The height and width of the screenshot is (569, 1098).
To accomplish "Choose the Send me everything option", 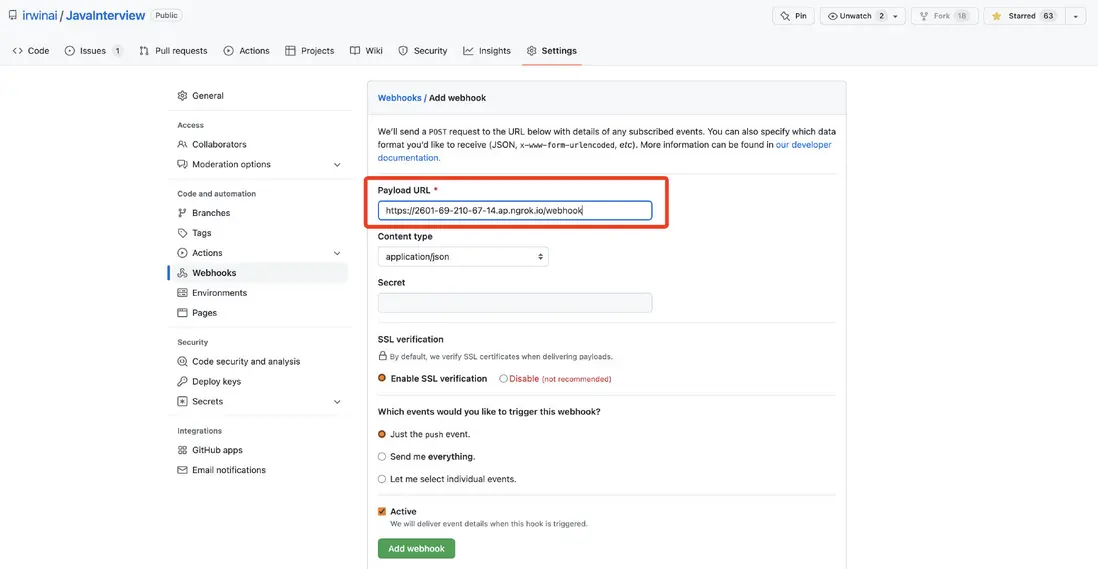I will point(382,457).
